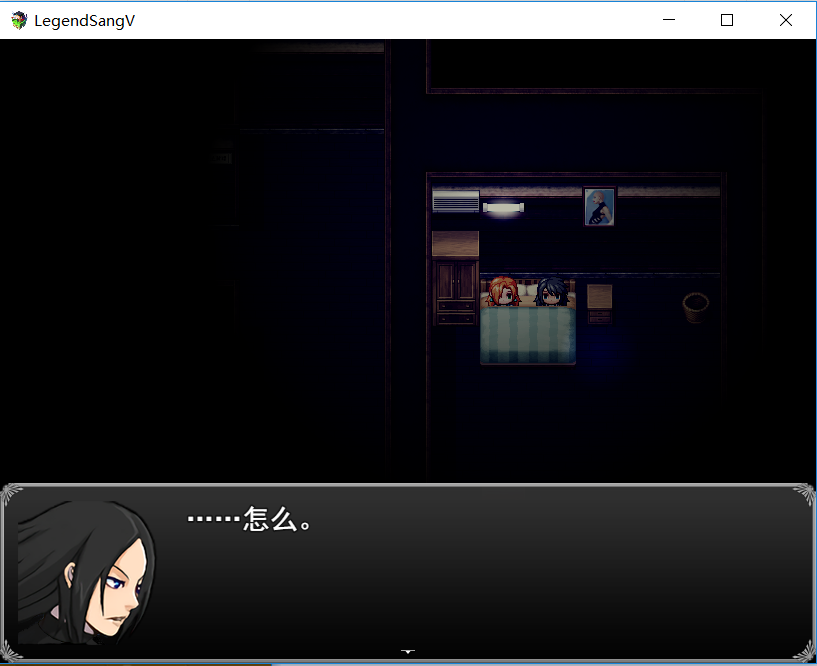Close the LegendSangV window

point(786,20)
